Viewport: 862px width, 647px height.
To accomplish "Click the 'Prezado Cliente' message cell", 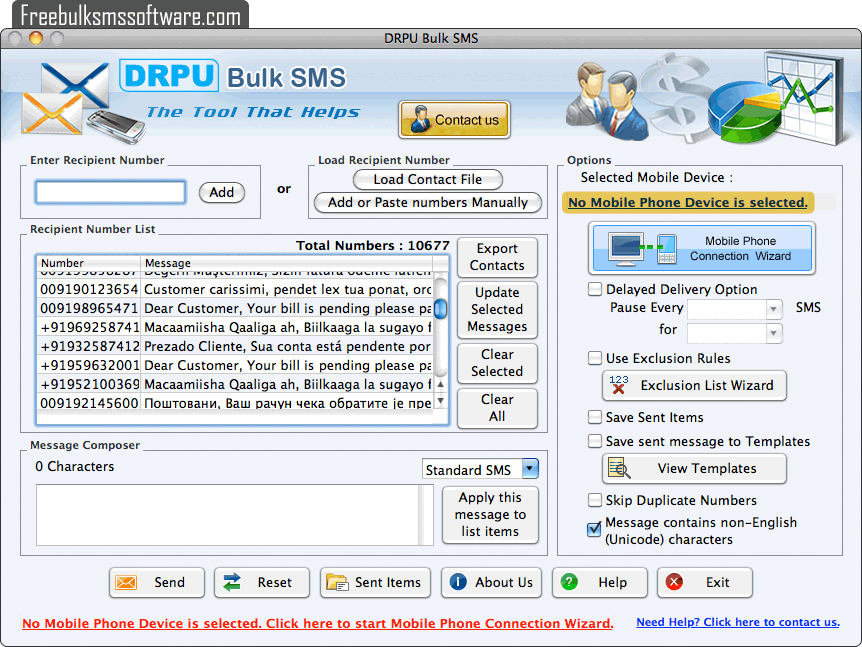I will pos(287,346).
